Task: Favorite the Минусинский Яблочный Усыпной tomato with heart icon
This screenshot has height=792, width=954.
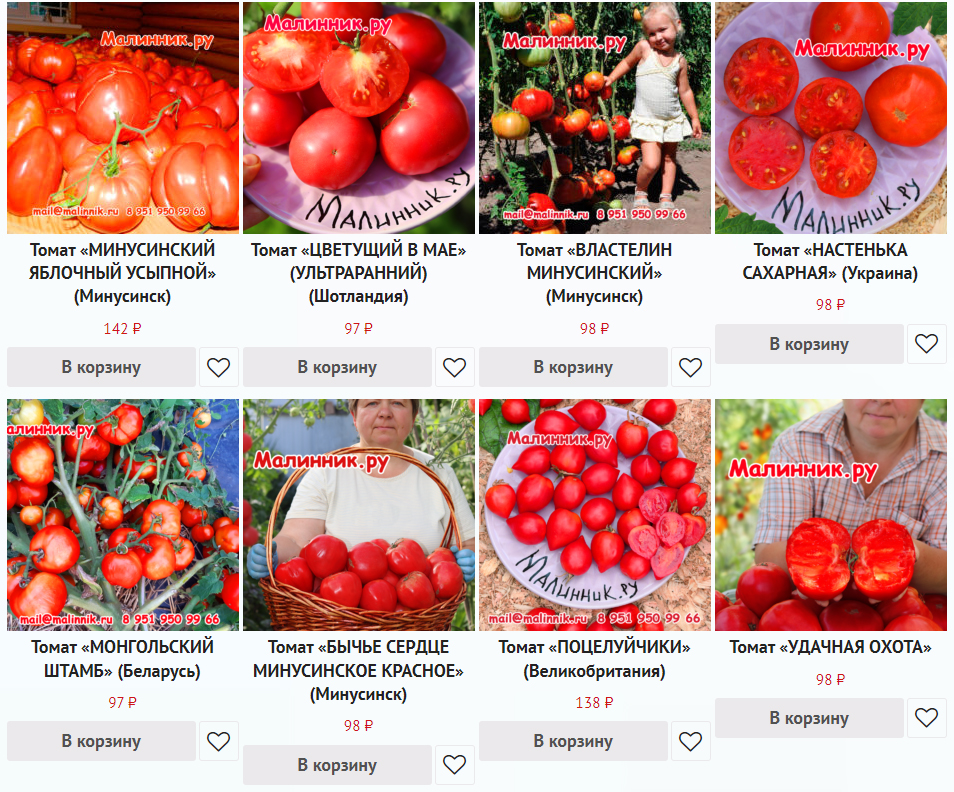Action: (218, 367)
